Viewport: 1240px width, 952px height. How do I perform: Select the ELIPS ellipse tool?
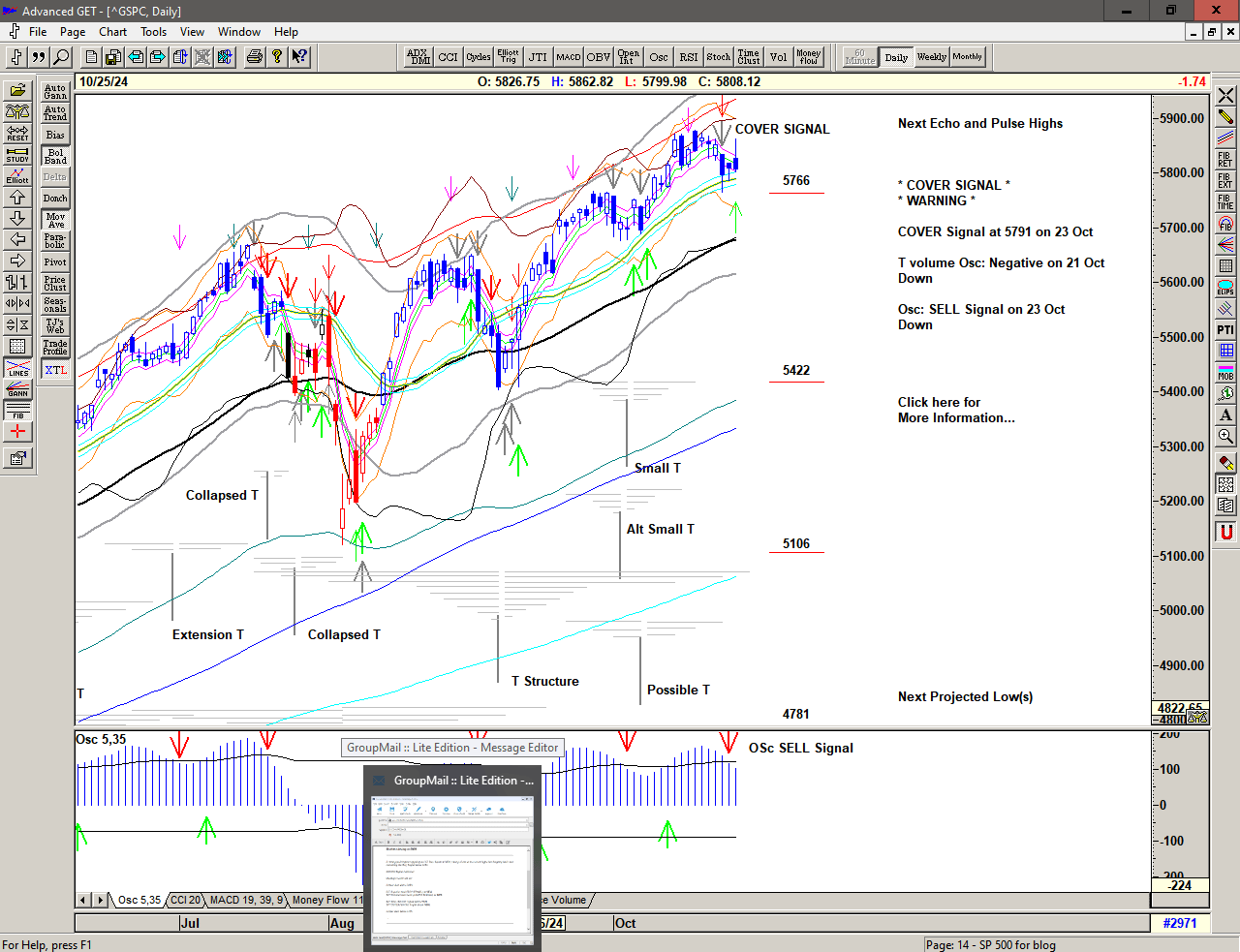(1225, 288)
